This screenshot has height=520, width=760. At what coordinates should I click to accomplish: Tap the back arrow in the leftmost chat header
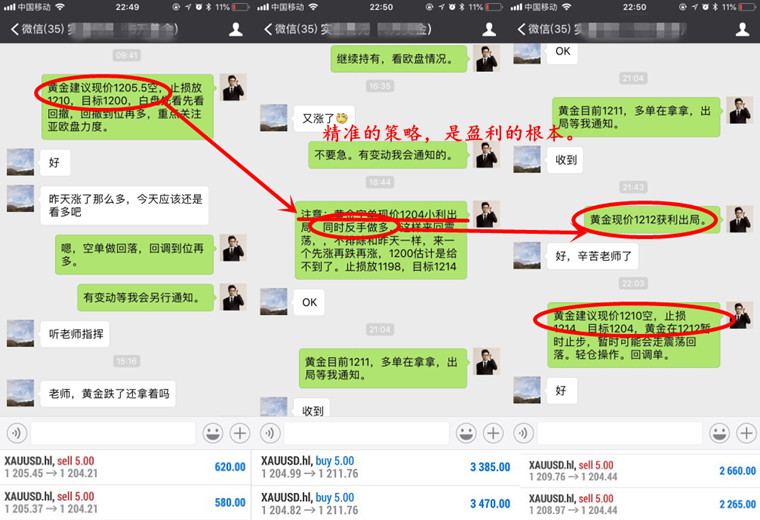point(15,29)
